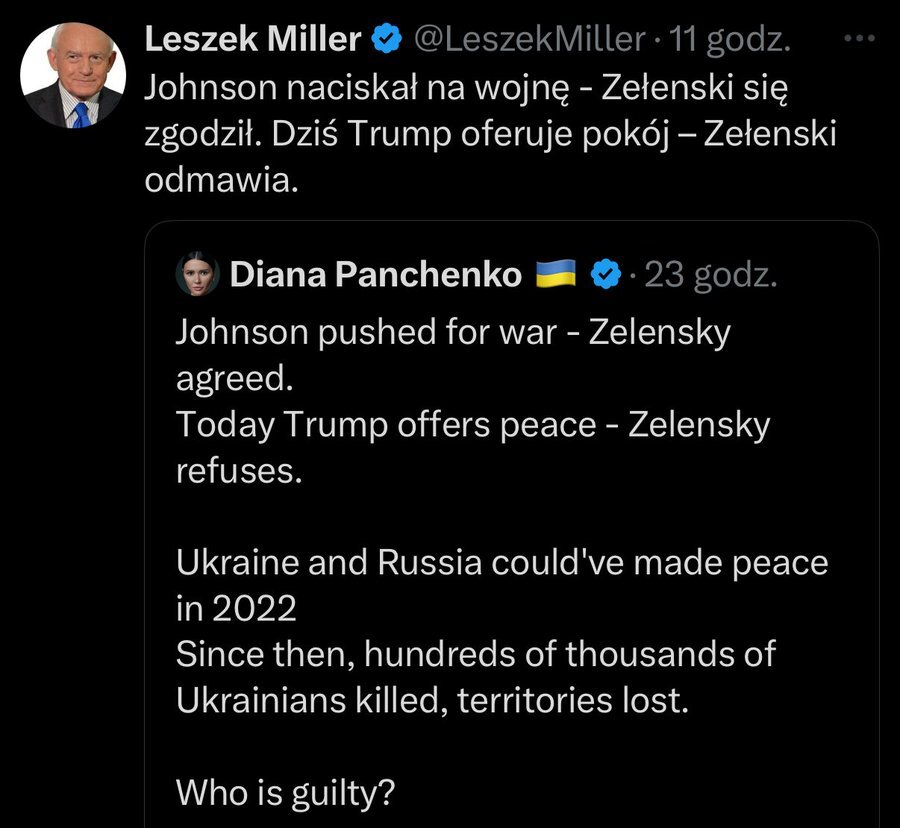Screen dimensions: 900x828
Task: Open Diana Panchenko's name in quoted tweet
Action: (x=375, y=274)
